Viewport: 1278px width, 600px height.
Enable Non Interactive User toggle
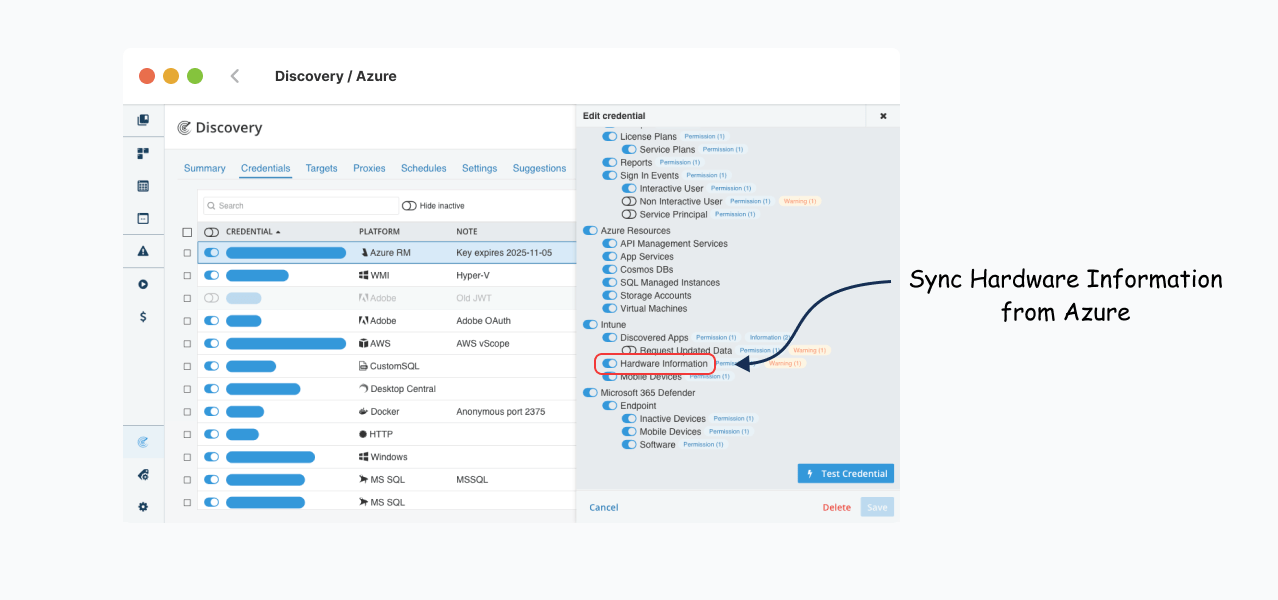629,201
